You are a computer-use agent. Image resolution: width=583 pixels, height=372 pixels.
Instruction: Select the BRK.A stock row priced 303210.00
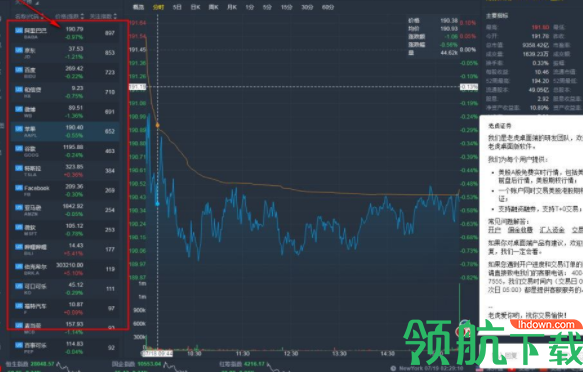[65, 269]
